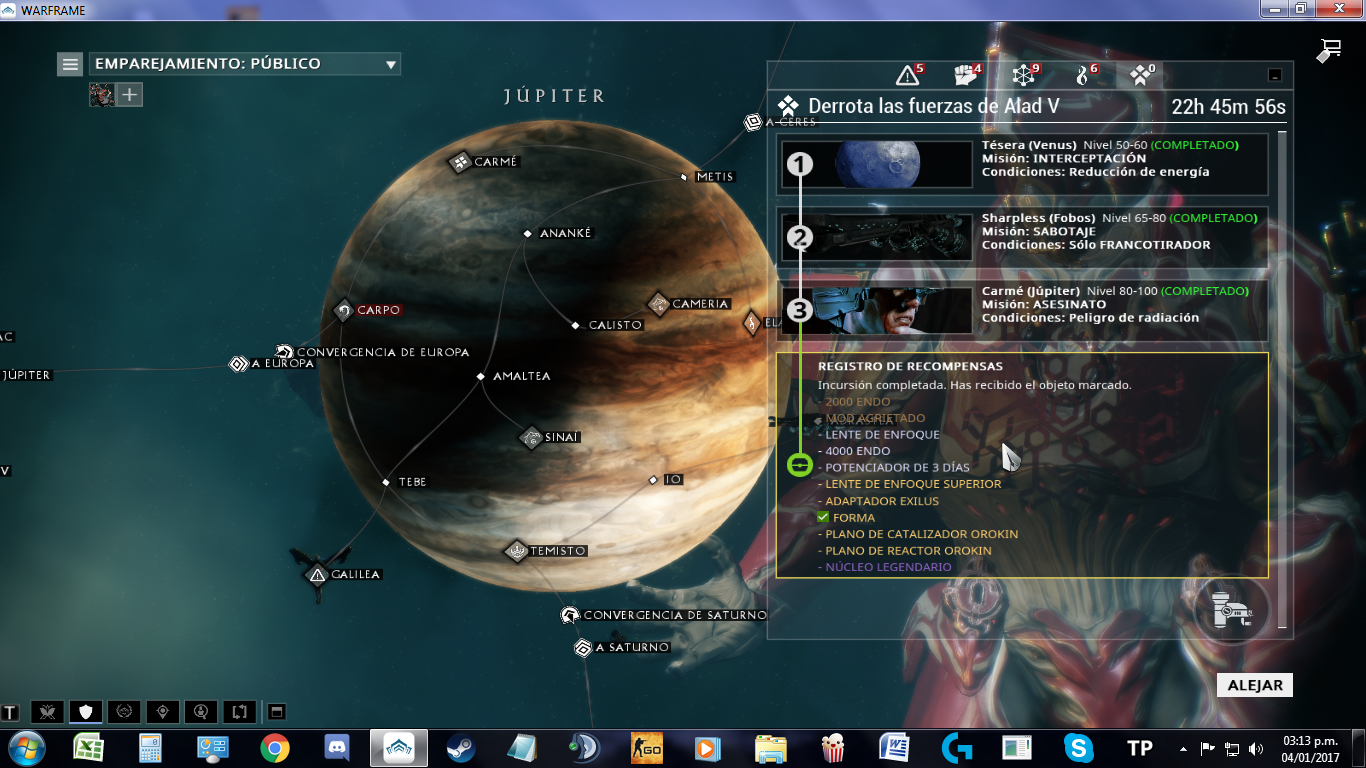
Task: Toggle the Forma reward checkbox
Action: click(x=823, y=517)
